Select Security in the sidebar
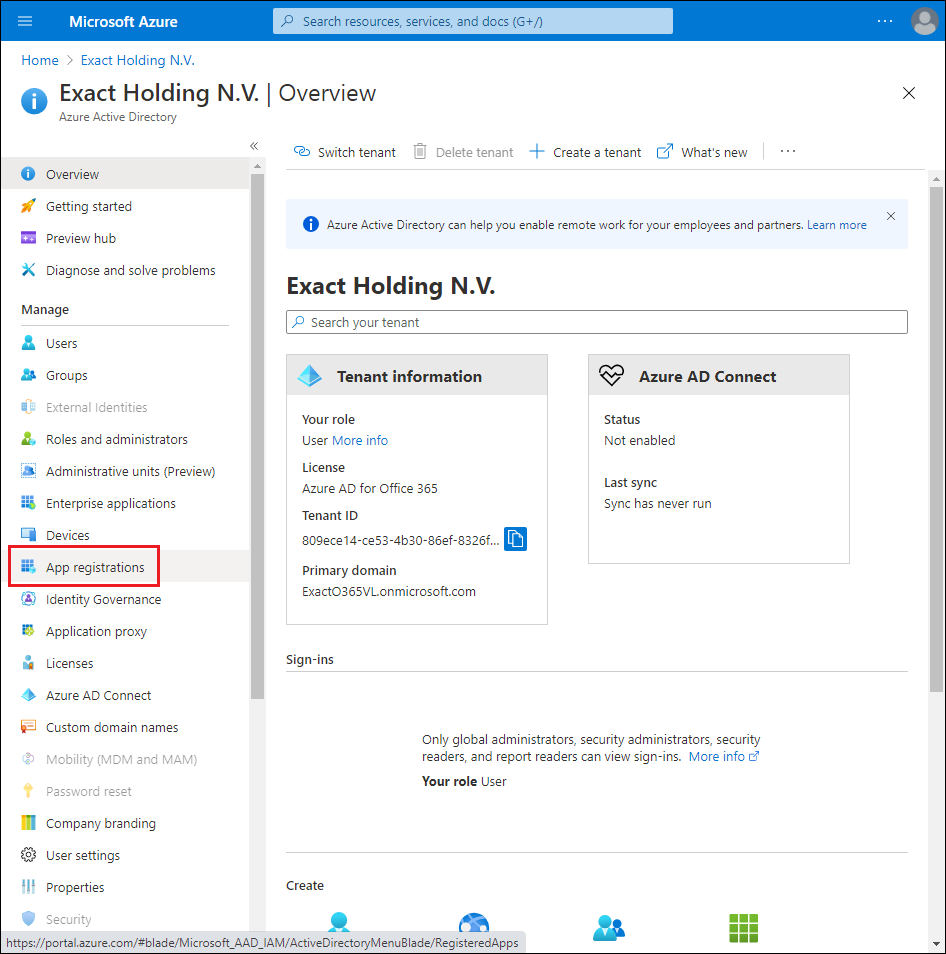 [x=68, y=918]
